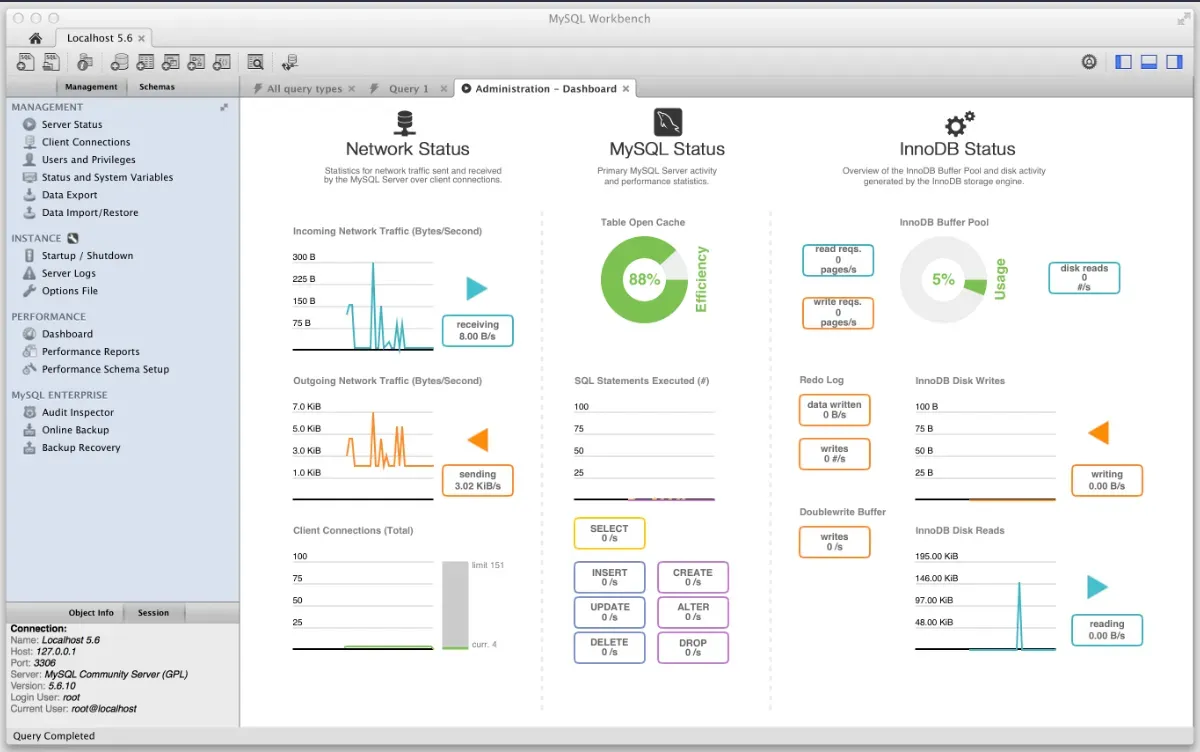This screenshot has width=1200, height=752.
Task: Click the create new table icon
Action: [x=145, y=62]
